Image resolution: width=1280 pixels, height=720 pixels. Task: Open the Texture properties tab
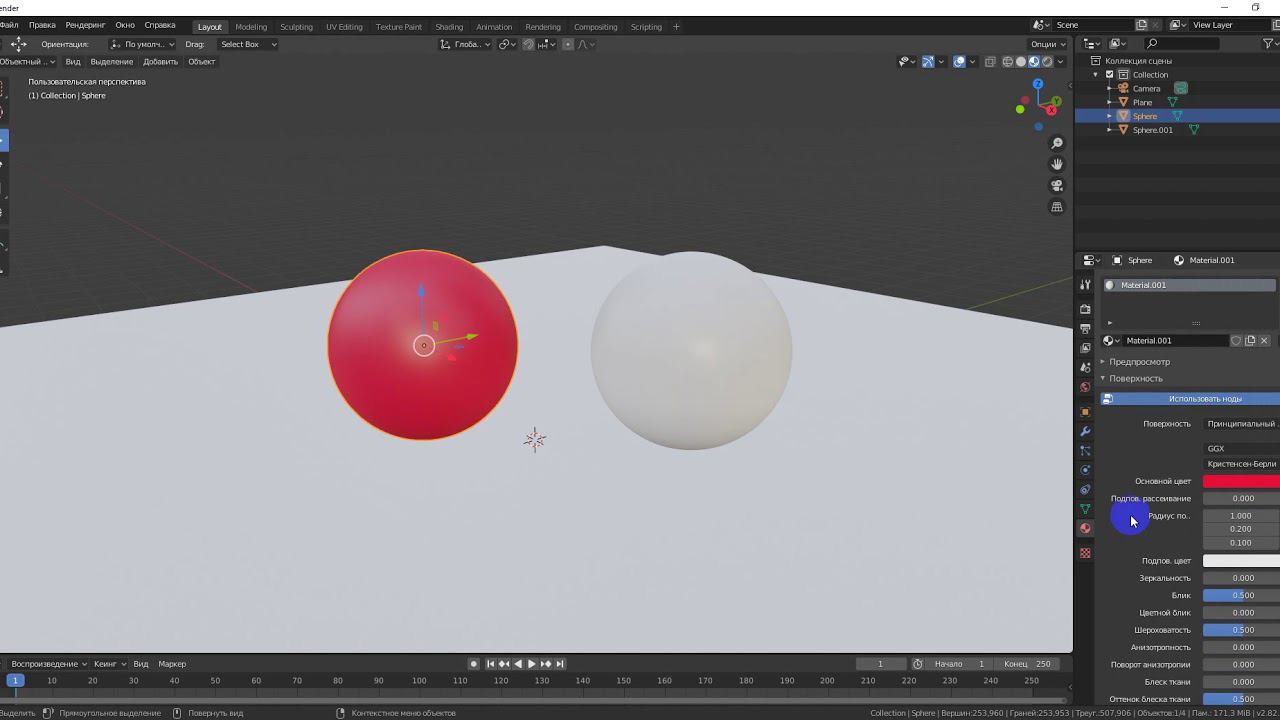click(x=1085, y=553)
